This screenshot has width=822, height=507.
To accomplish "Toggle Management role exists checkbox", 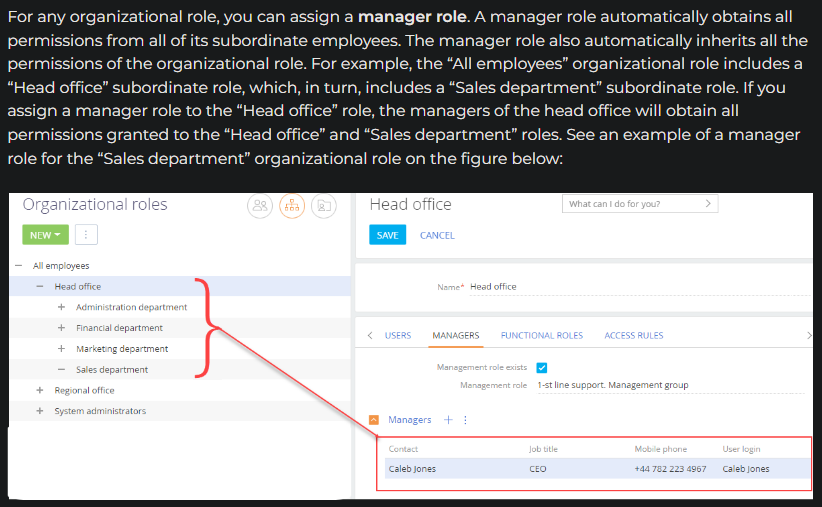I will (542, 368).
